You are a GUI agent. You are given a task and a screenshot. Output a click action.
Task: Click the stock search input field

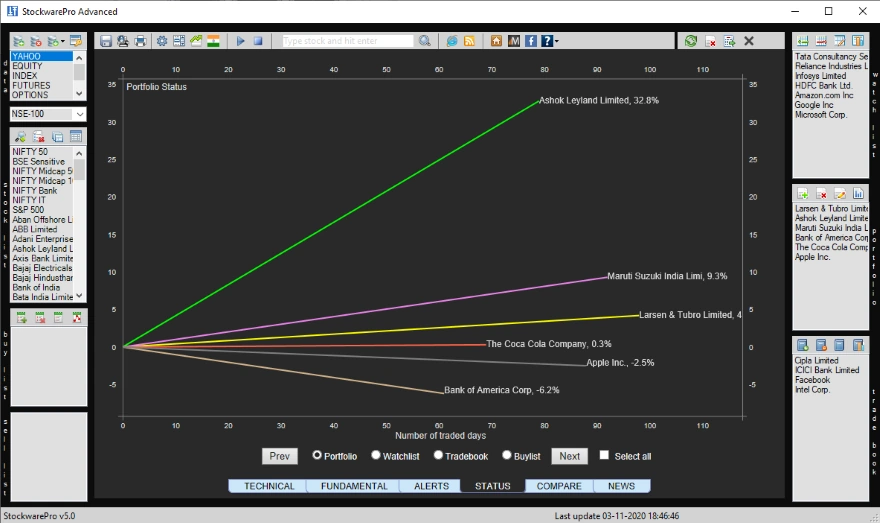(347, 41)
